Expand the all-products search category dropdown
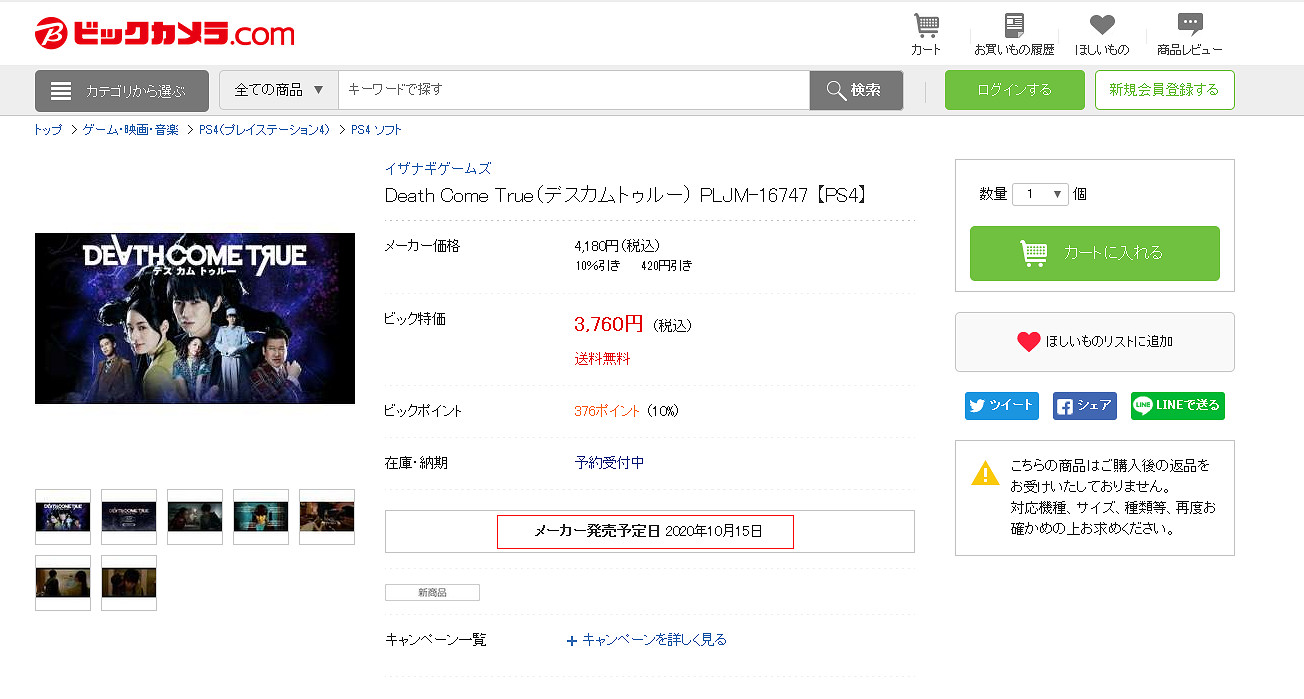 click(279, 90)
